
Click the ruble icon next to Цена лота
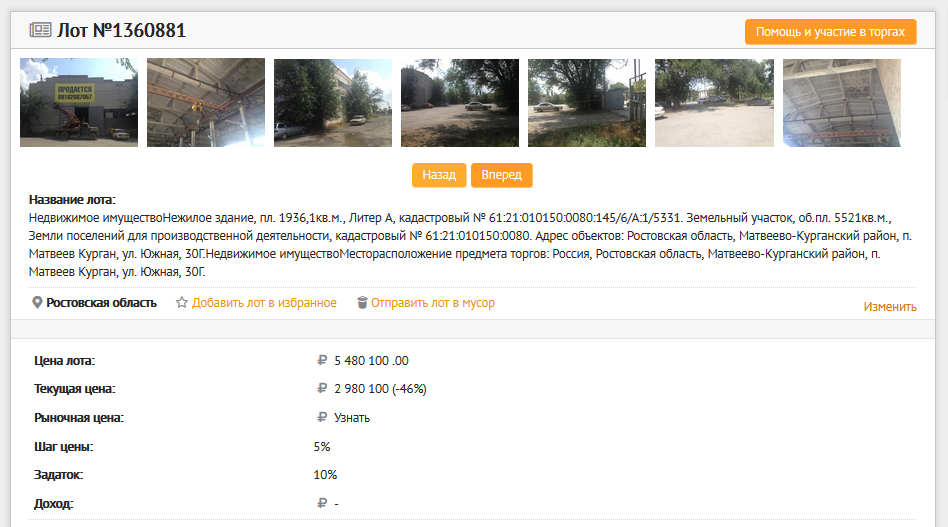[x=322, y=361]
